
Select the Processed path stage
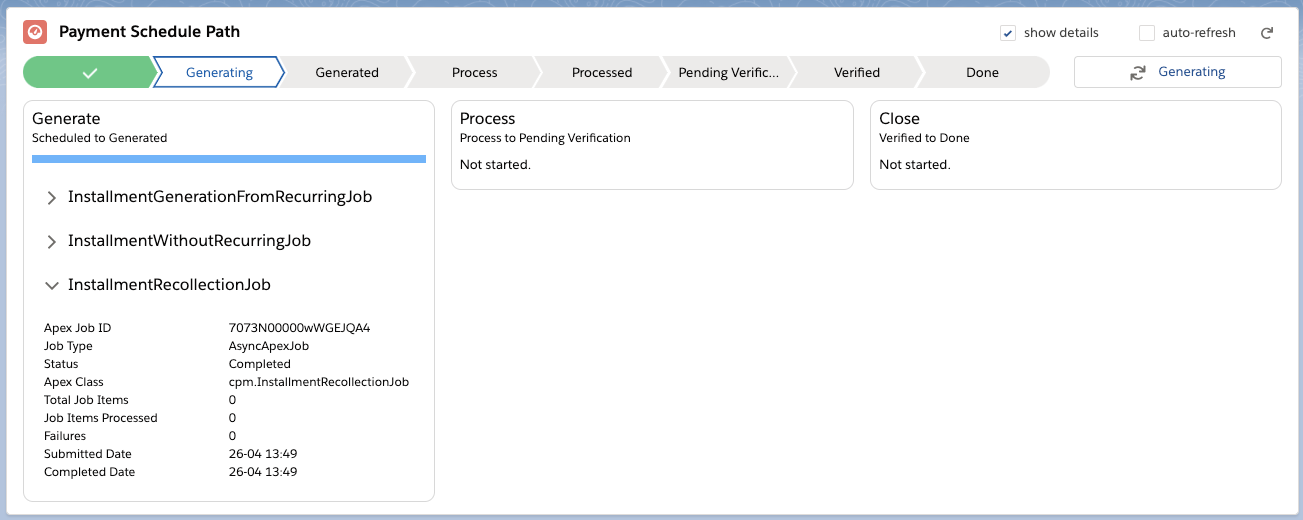[x=602, y=72]
